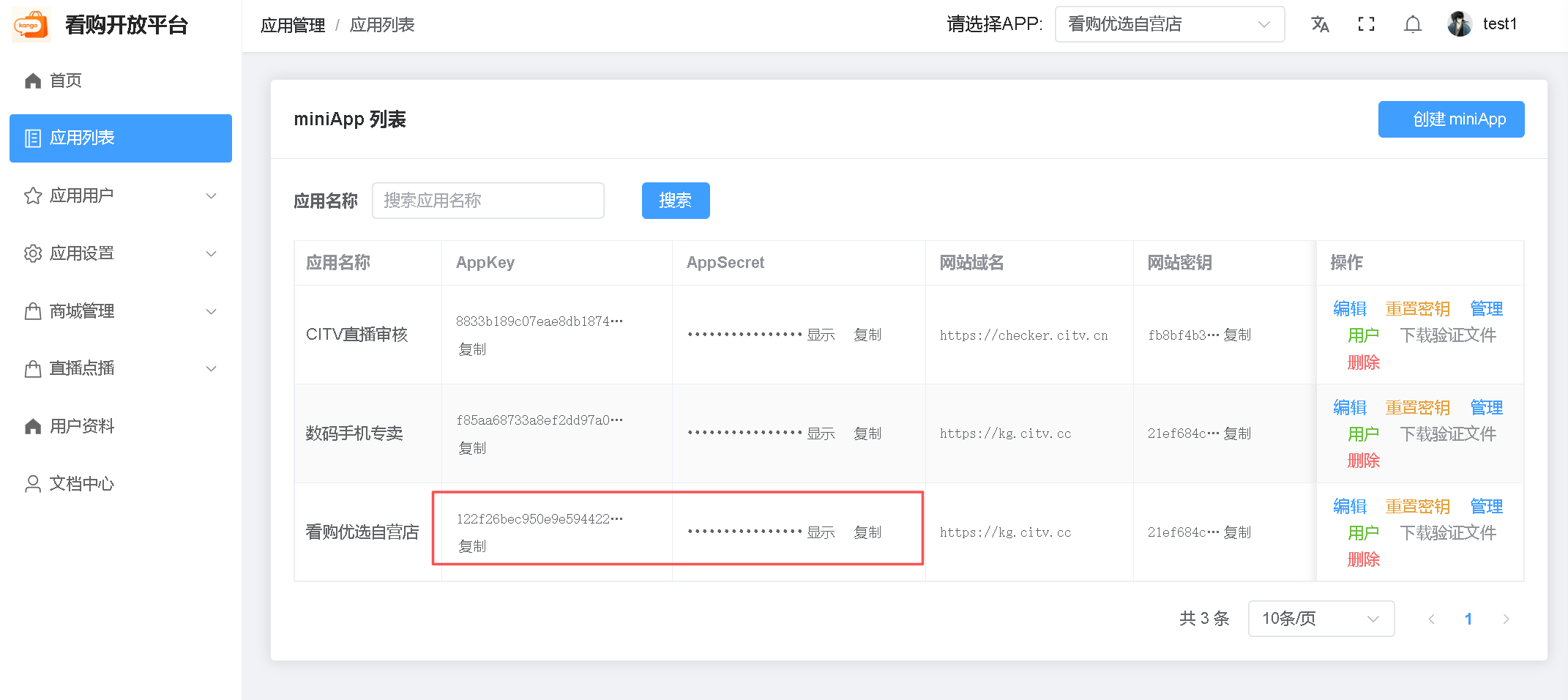Screen dimensions: 1568x700
Task: Click the 用户资料 house icon
Action: (33, 426)
